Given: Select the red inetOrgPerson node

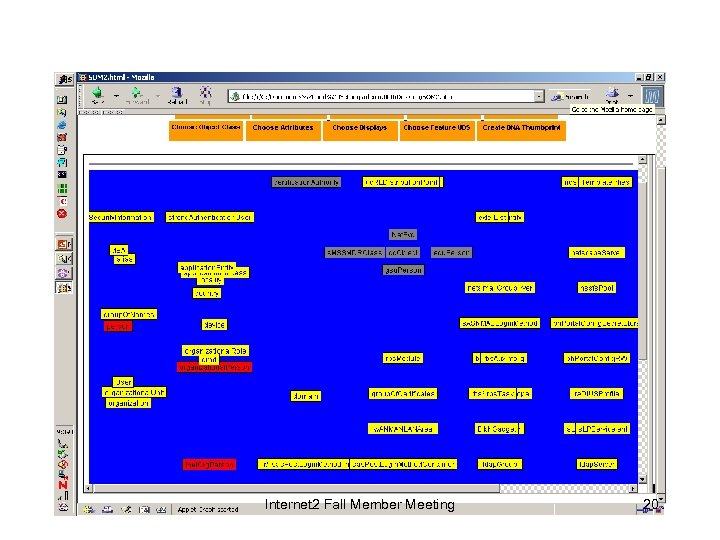Looking at the screenshot, I should 209,465.
